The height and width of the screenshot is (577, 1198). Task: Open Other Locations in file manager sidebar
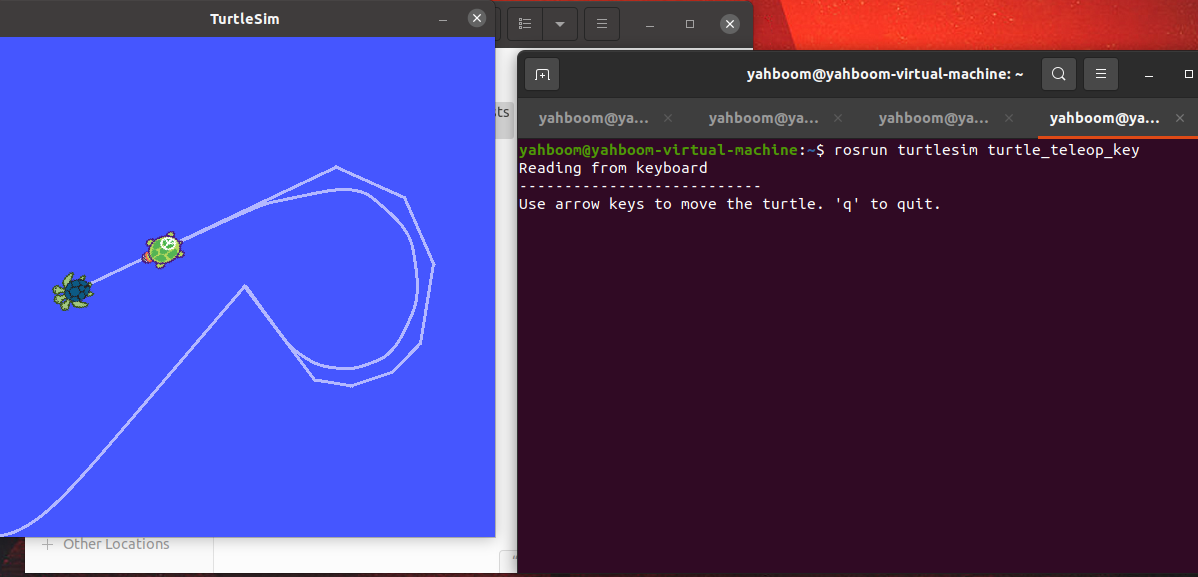click(116, 545)
